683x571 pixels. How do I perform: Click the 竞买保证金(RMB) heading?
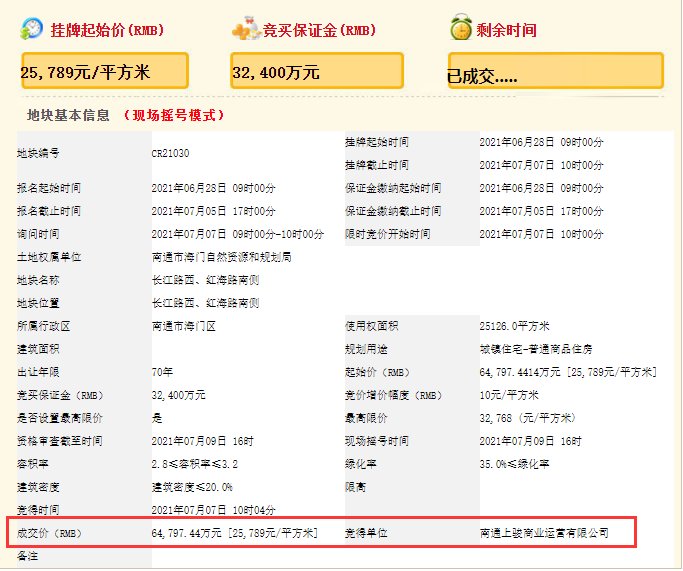click(319, 30)
